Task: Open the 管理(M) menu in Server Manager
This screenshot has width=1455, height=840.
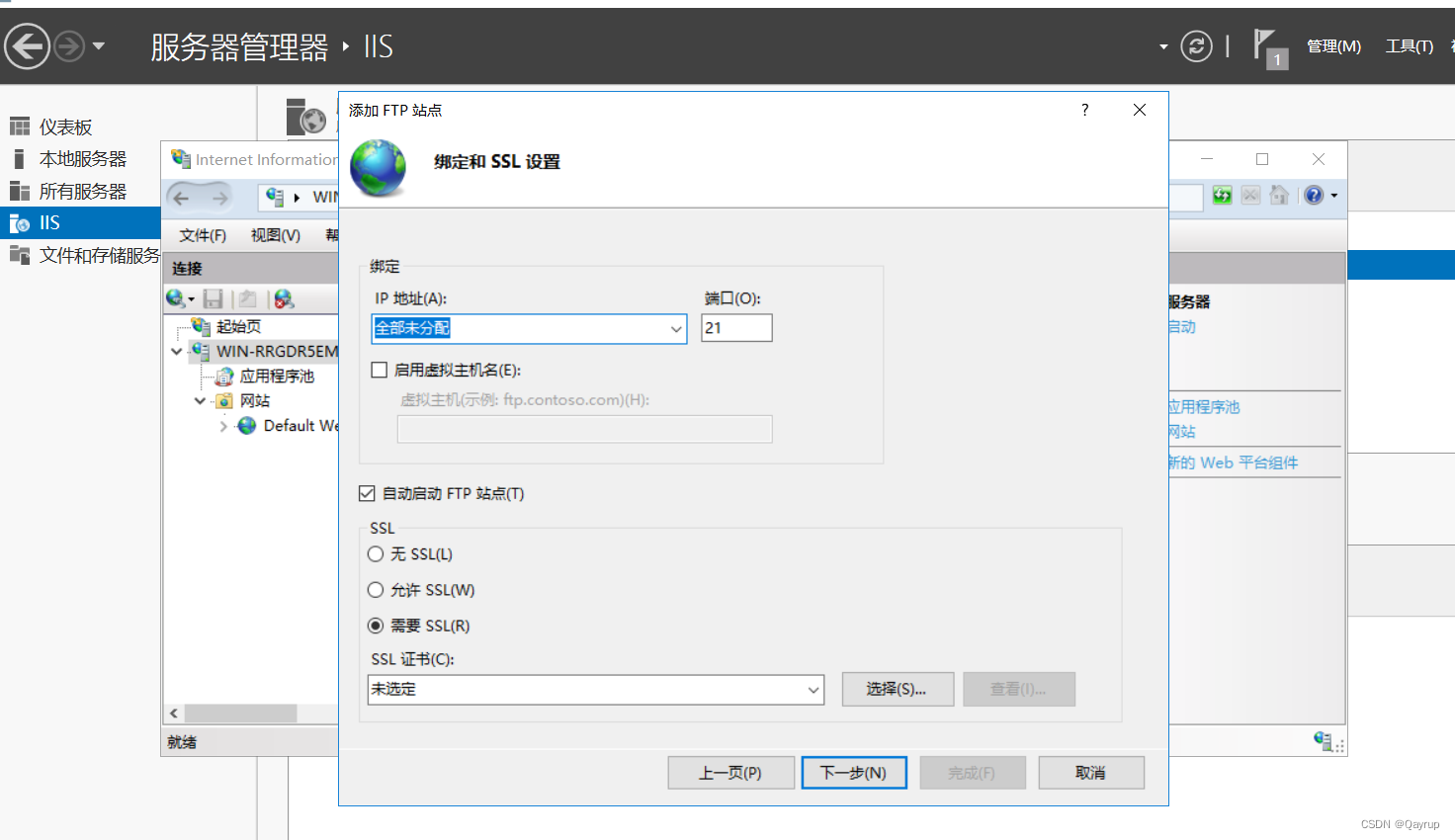Action: click(1333, 46)
